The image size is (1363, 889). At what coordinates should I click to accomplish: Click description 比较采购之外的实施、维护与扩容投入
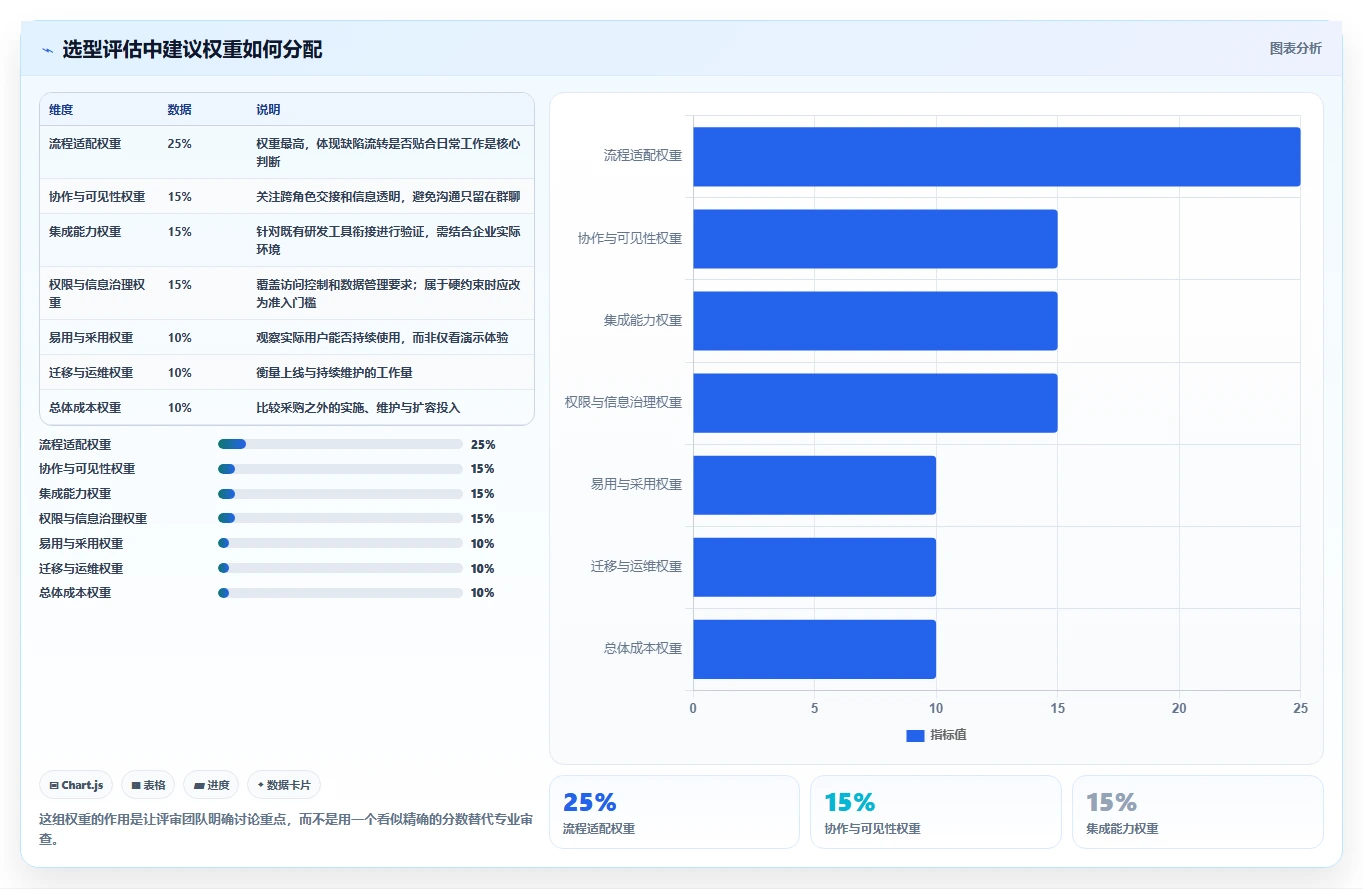358,408
